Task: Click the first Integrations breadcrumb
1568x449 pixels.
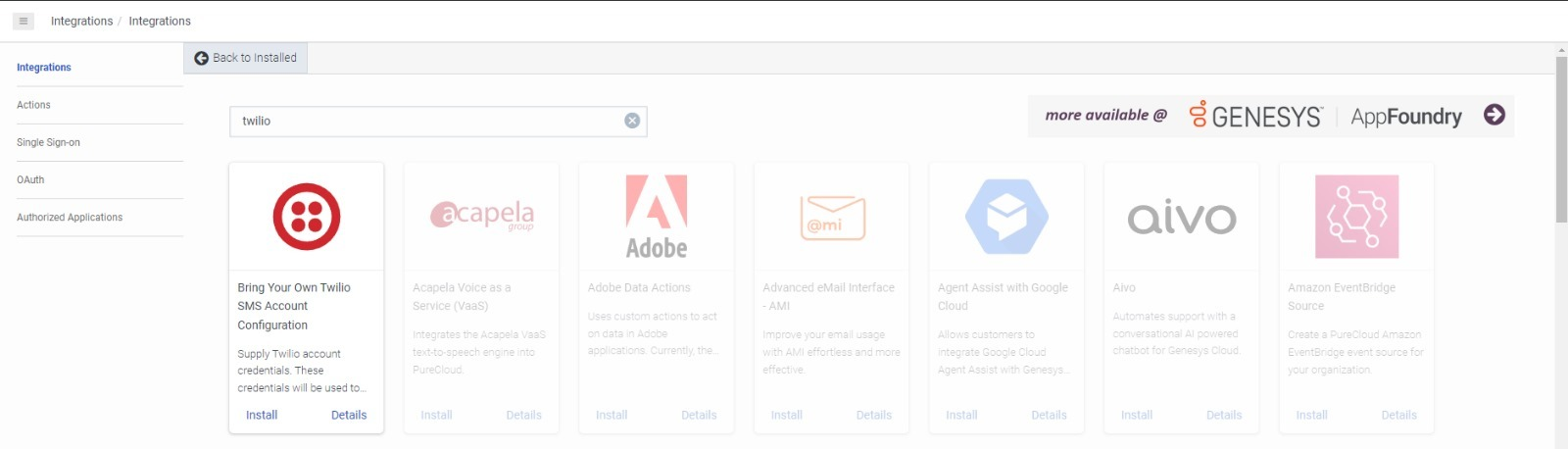Action: pos(81,21)
